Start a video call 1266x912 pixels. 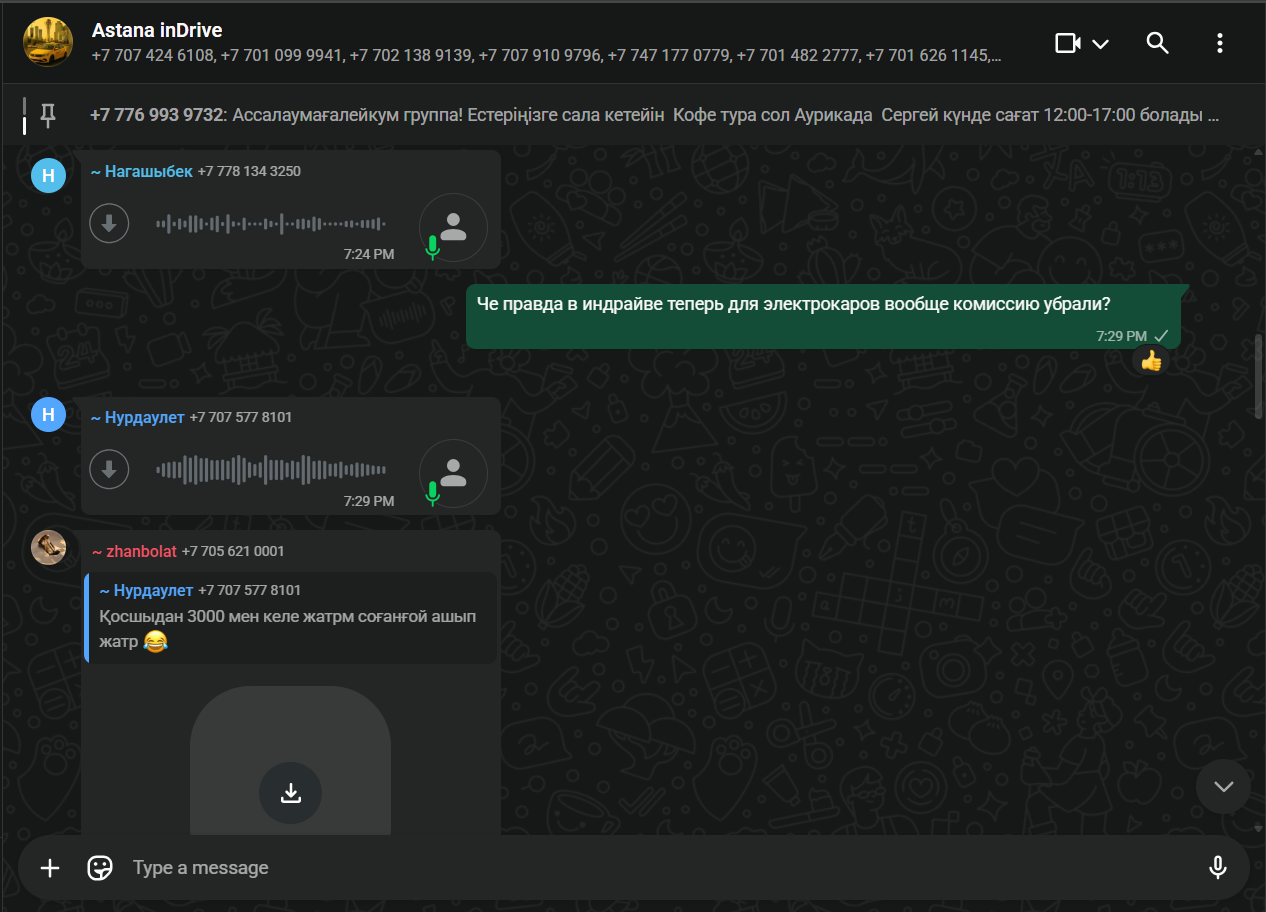pyautogui.click(x=1068, y=43)
